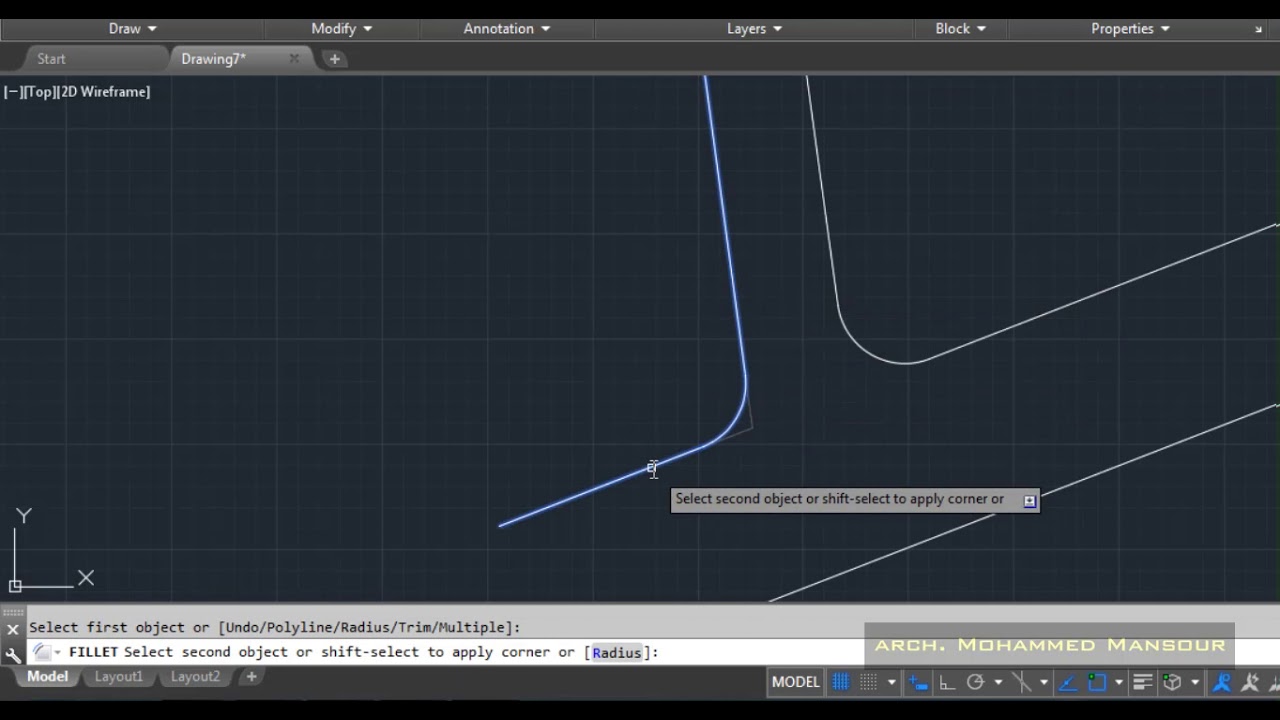Click the MODEL space button in status bar
1280x720 pixels.
(796, 682)
